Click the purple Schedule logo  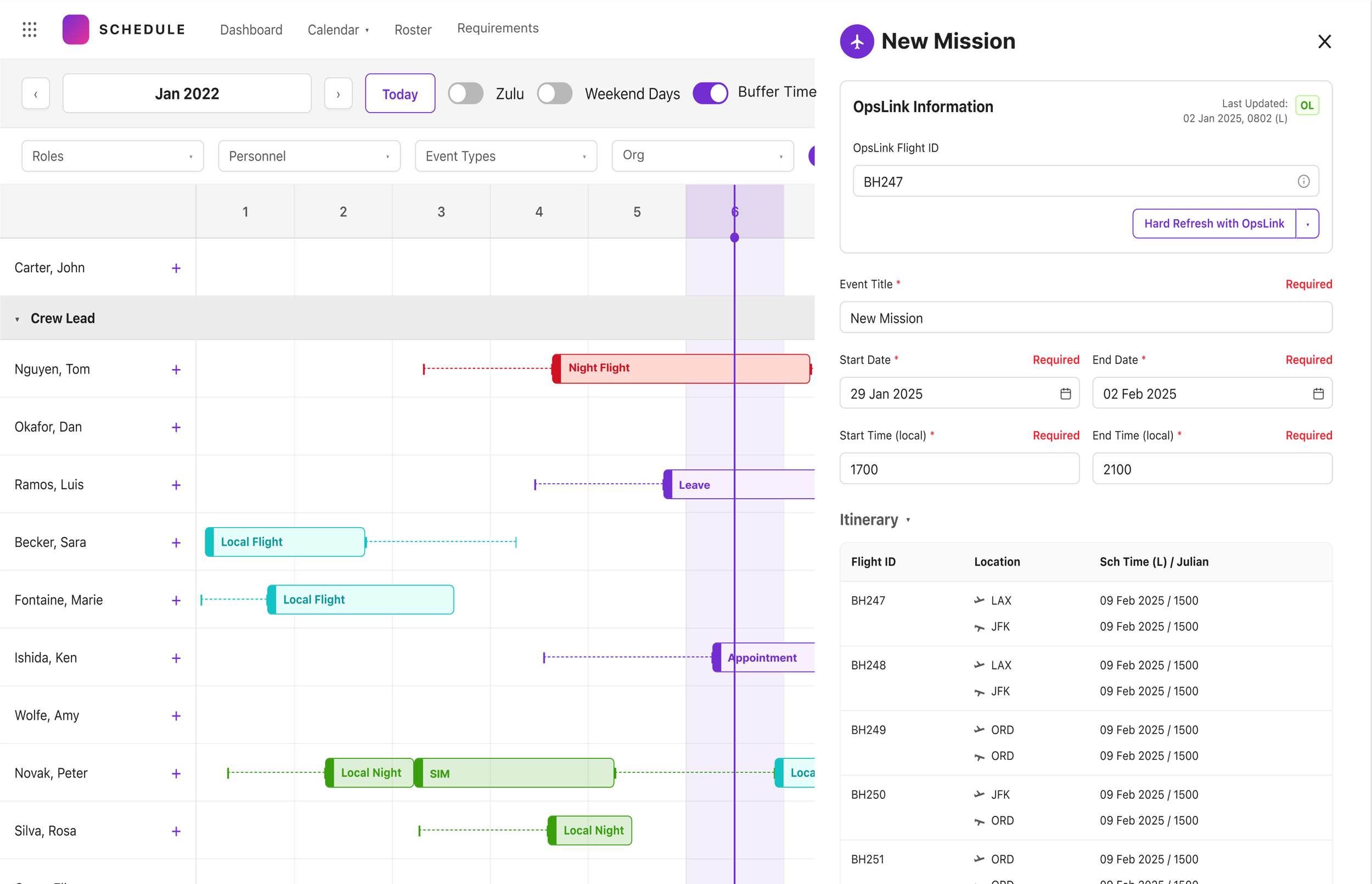tap(76, 29)
